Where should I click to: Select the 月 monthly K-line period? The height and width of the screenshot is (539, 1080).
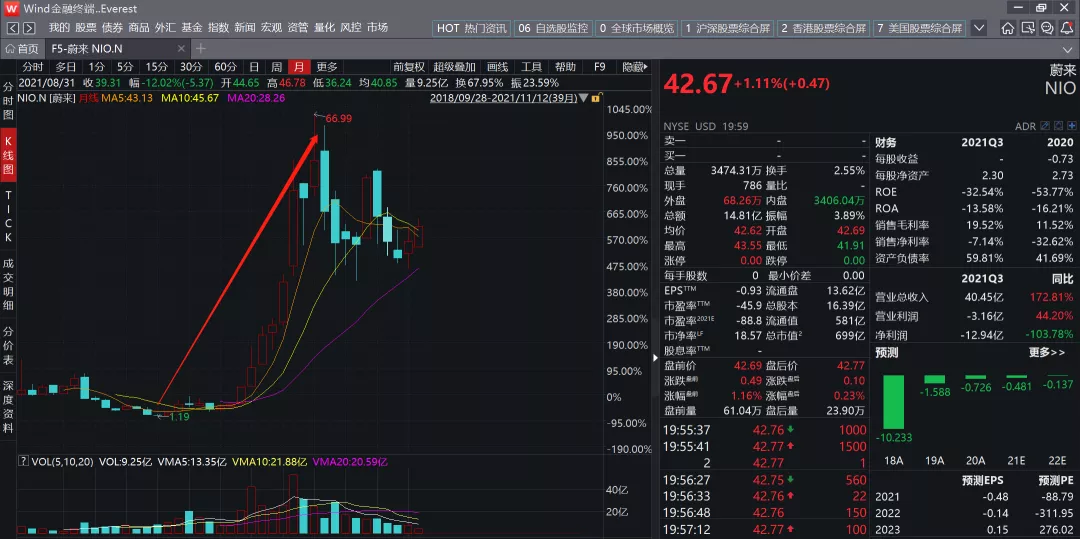pyautogui.click(x=299, y=67)
